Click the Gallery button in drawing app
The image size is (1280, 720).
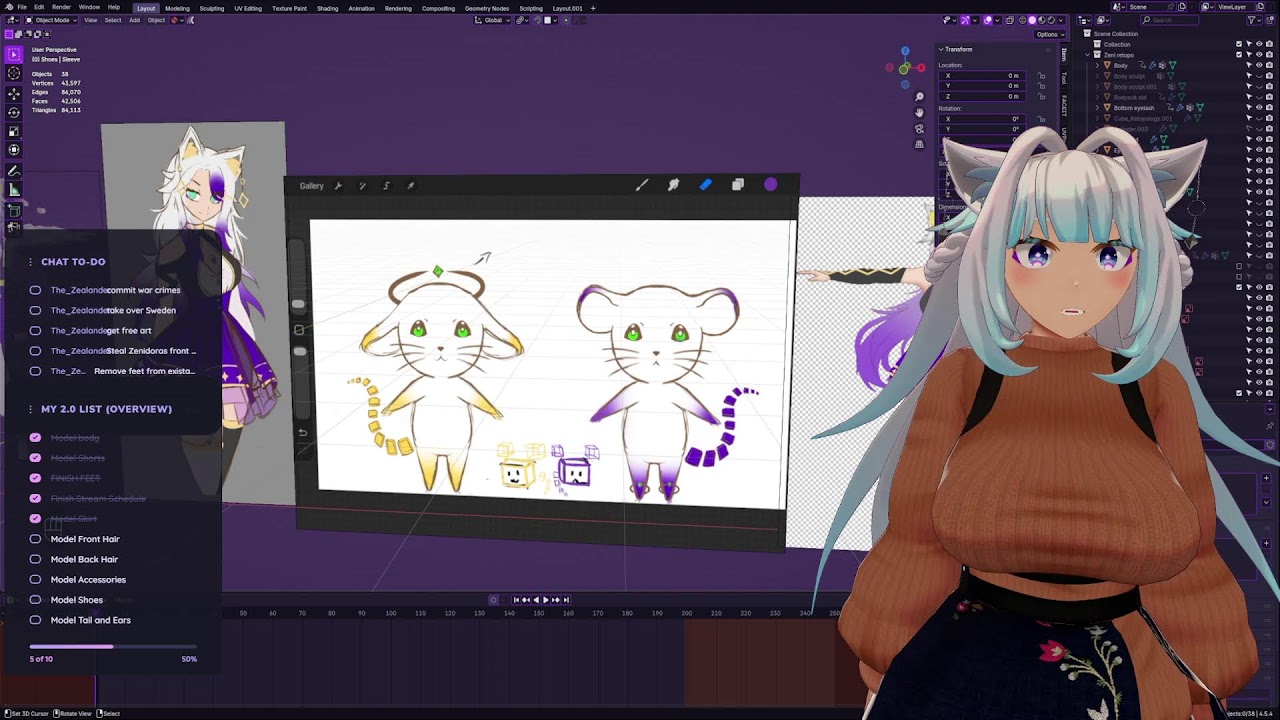(x=311, y=186)
